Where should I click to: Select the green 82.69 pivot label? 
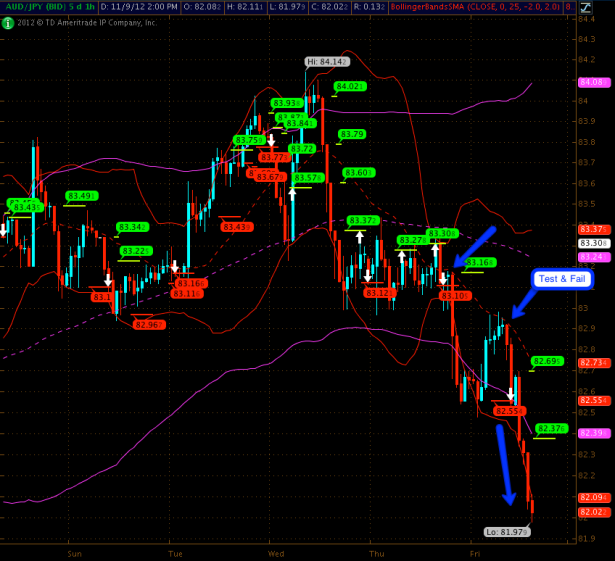[x=548, y=361]
